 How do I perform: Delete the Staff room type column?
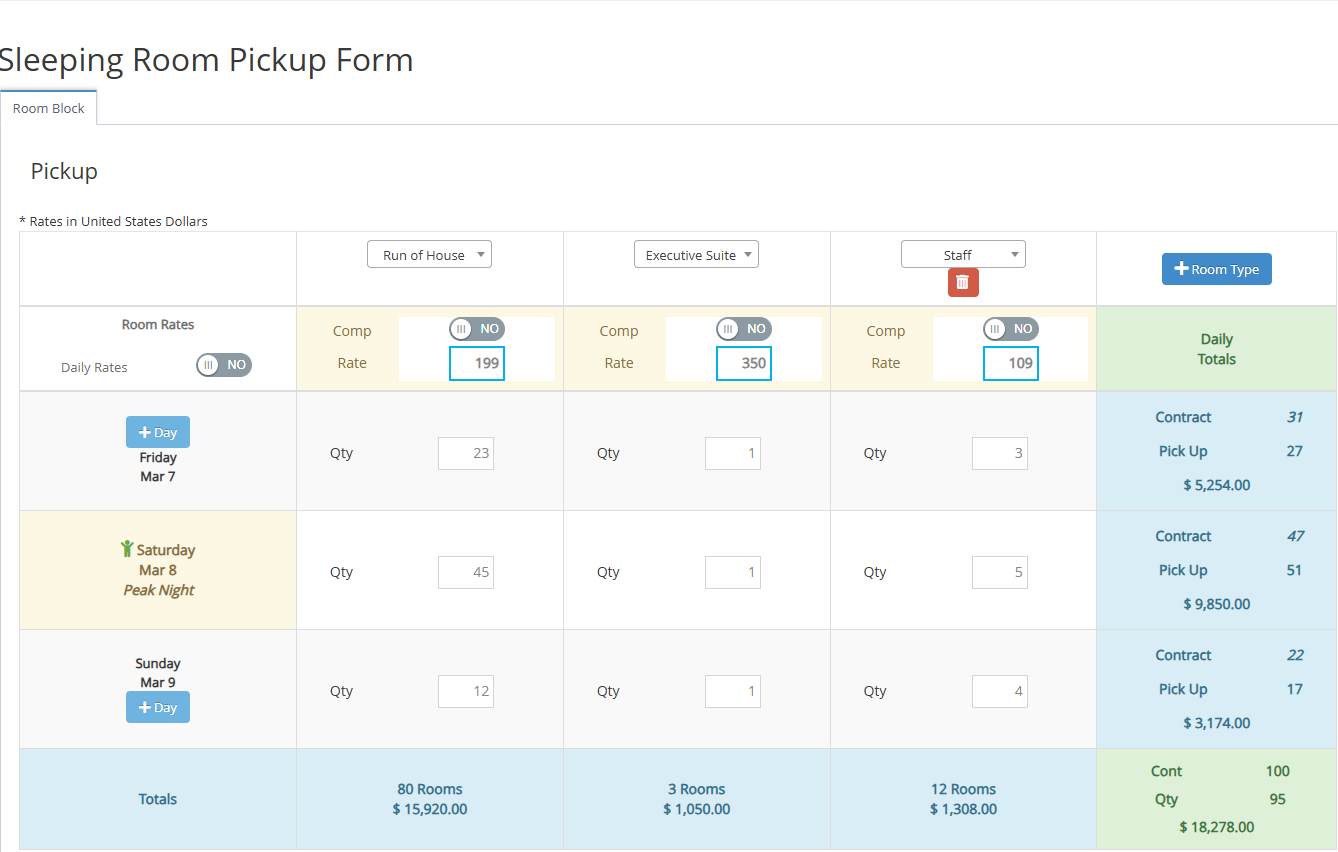tap(963, 282)
